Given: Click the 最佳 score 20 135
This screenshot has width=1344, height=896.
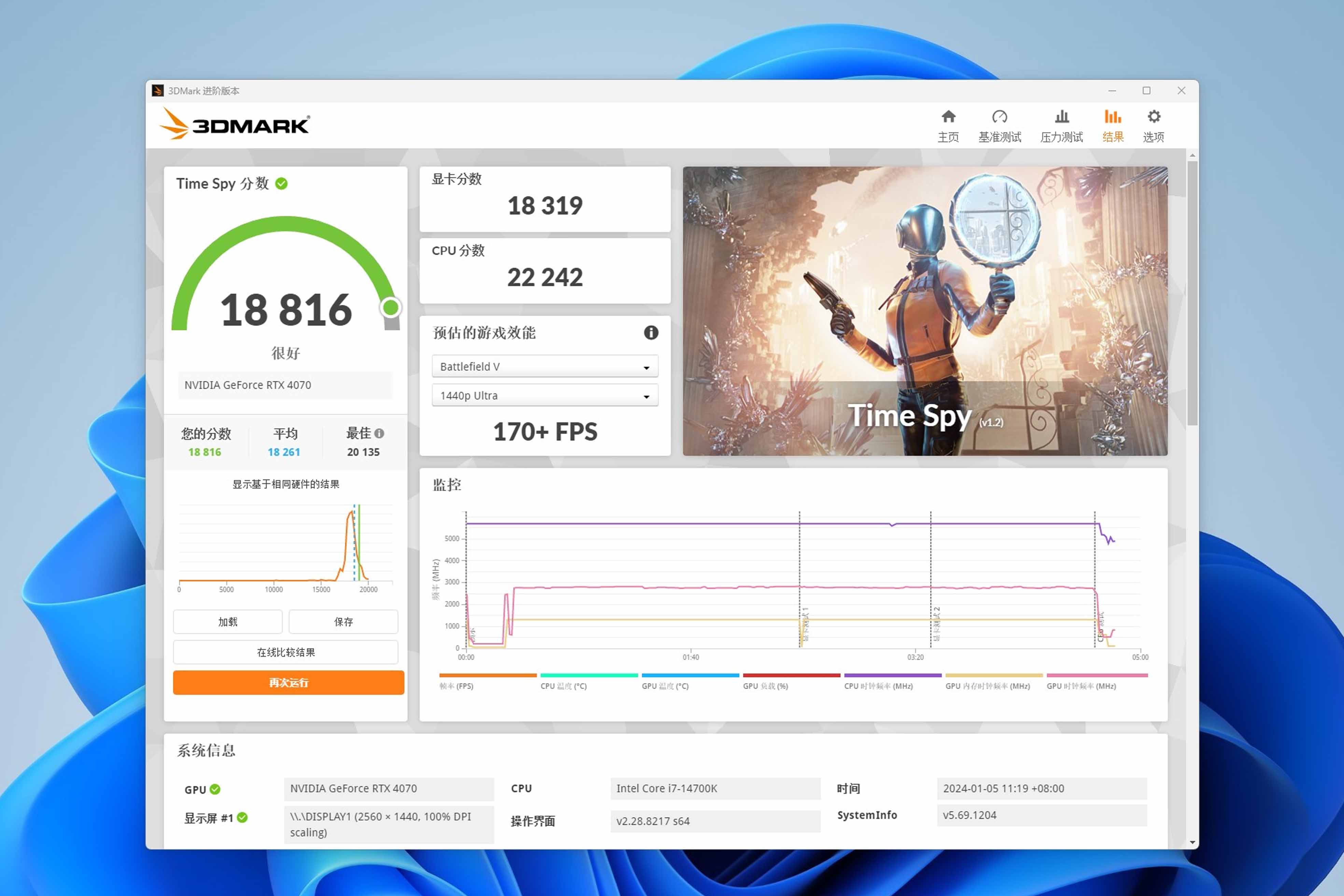Looking at the screenshot, I should tap(363, 452).
